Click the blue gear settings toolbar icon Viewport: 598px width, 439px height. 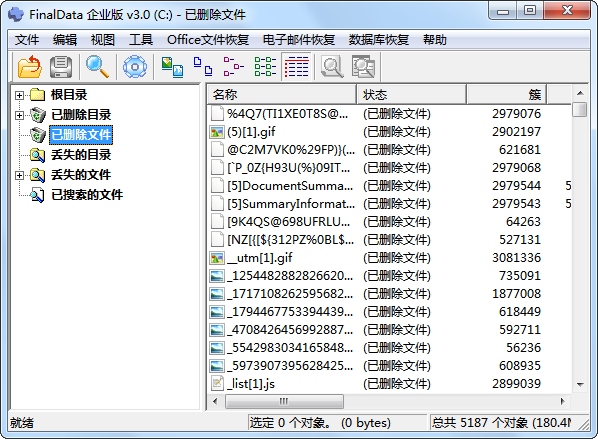(x=135, y=67)
